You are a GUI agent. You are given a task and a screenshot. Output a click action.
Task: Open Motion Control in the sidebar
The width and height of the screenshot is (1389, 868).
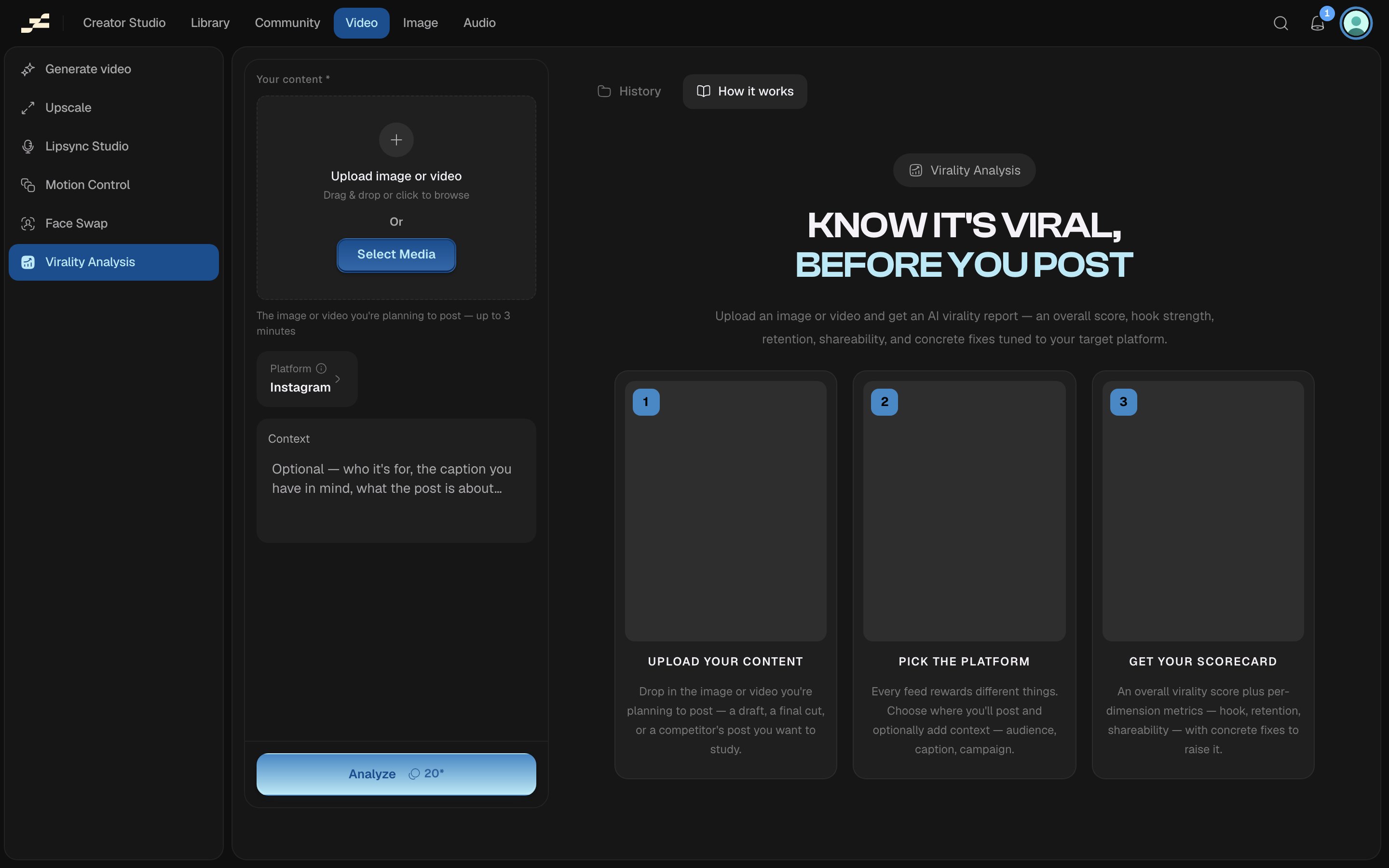(x=114, y=185)
